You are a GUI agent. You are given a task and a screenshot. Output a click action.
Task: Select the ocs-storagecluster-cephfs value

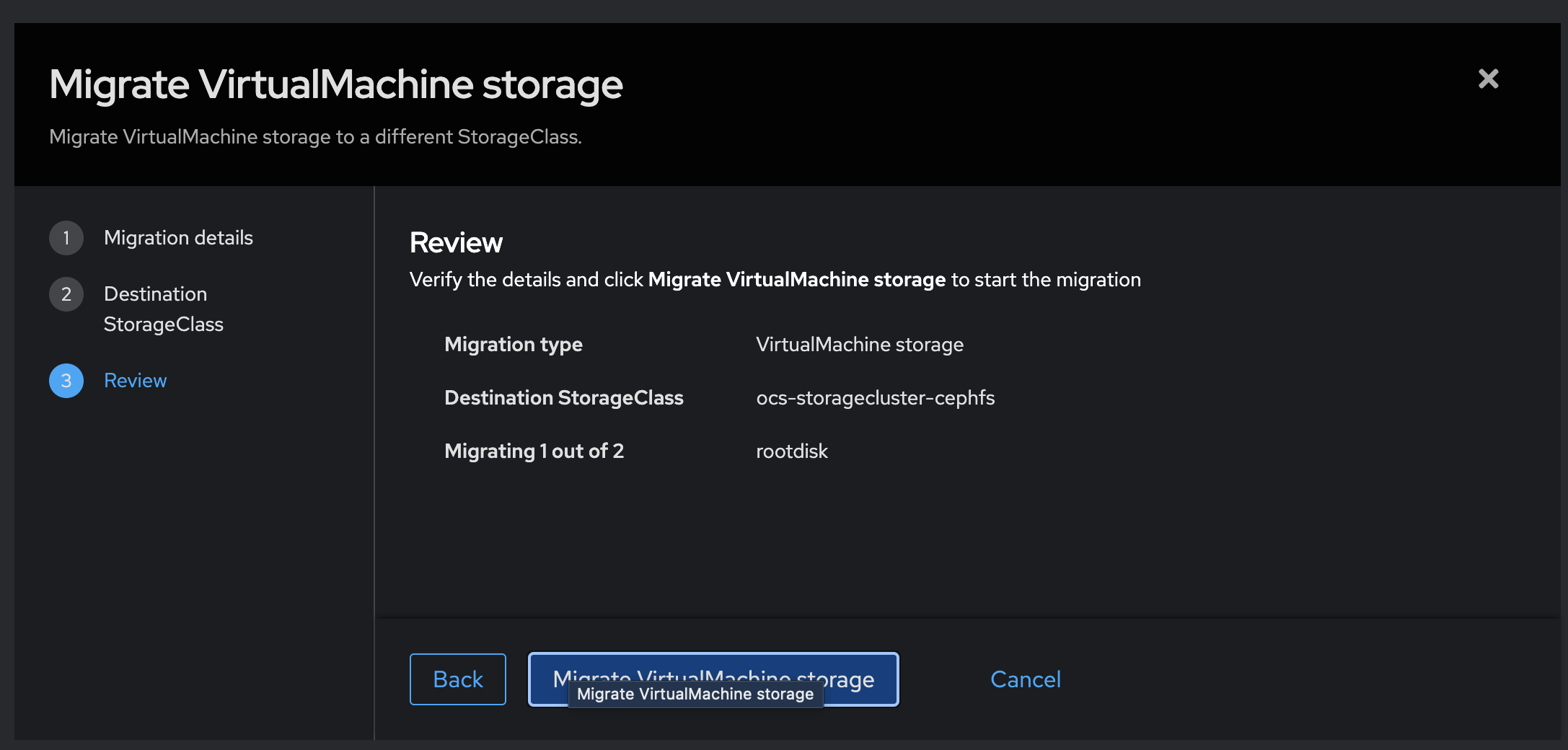875,398
